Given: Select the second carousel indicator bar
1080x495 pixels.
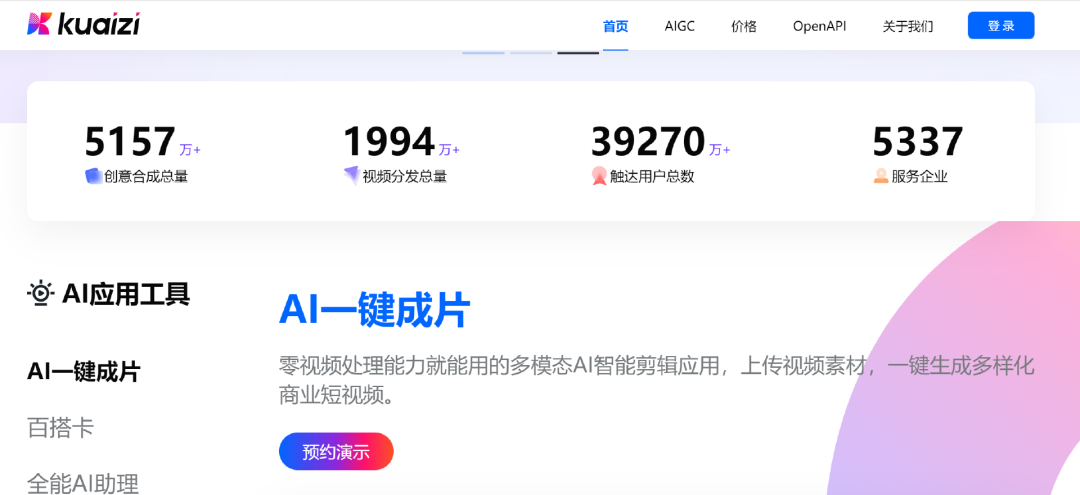Looking at the screenshot, I should 530,52.
